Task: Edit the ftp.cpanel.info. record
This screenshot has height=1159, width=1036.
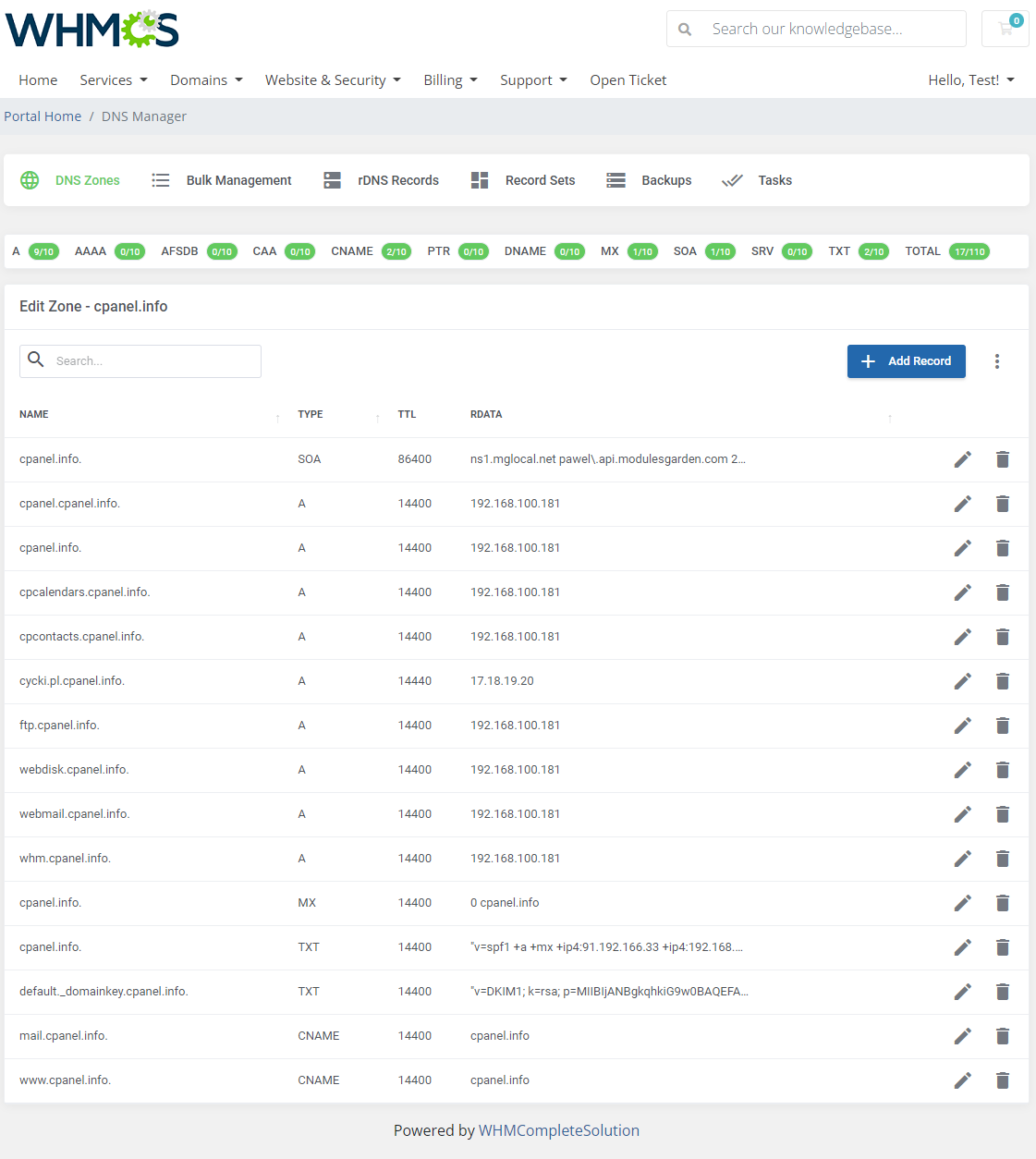Action: pyautogui.click(x=963, y=726)
